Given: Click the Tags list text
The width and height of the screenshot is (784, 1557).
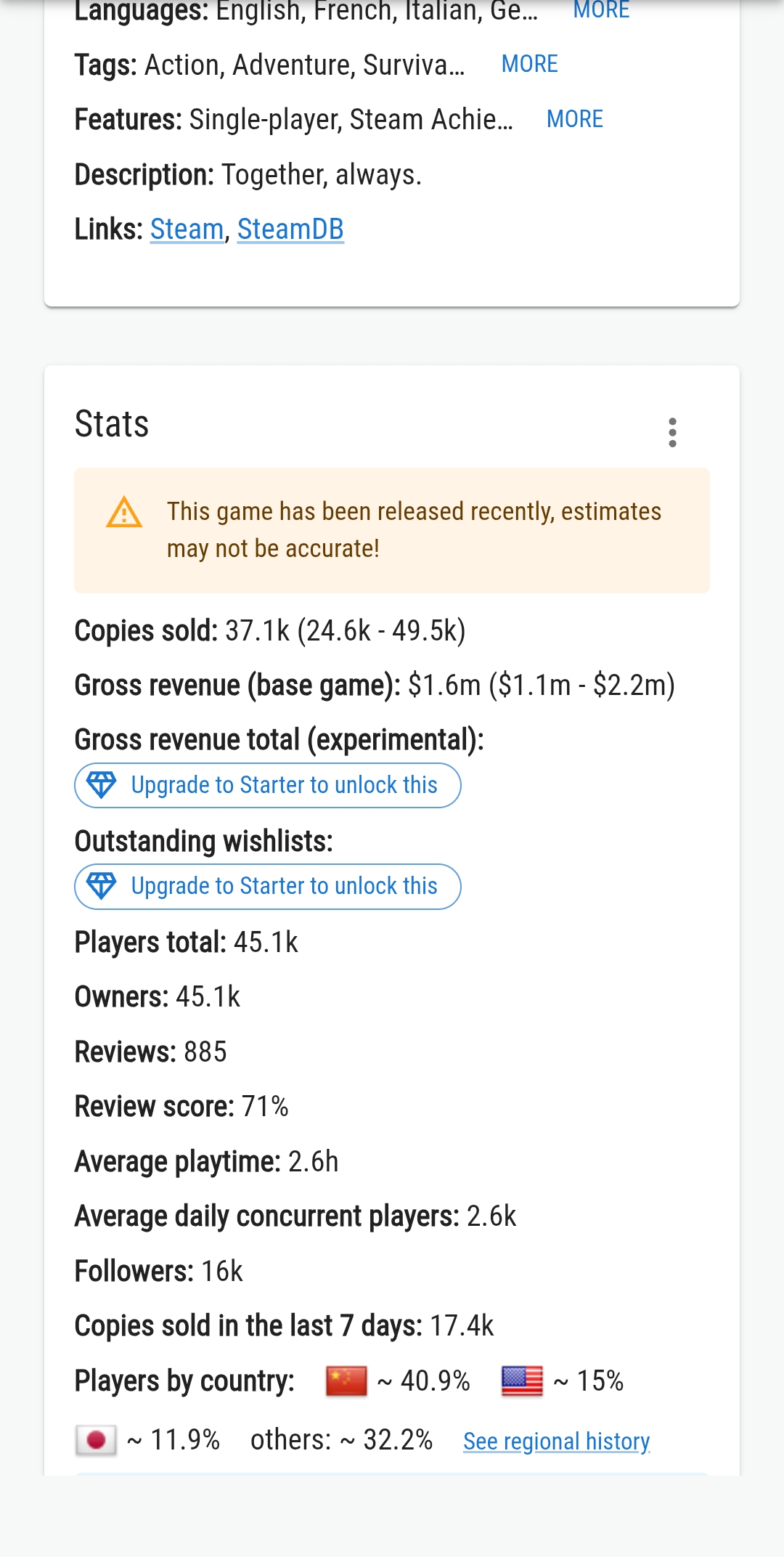Looking at the screenshot, I should click(x=305, y=65).
